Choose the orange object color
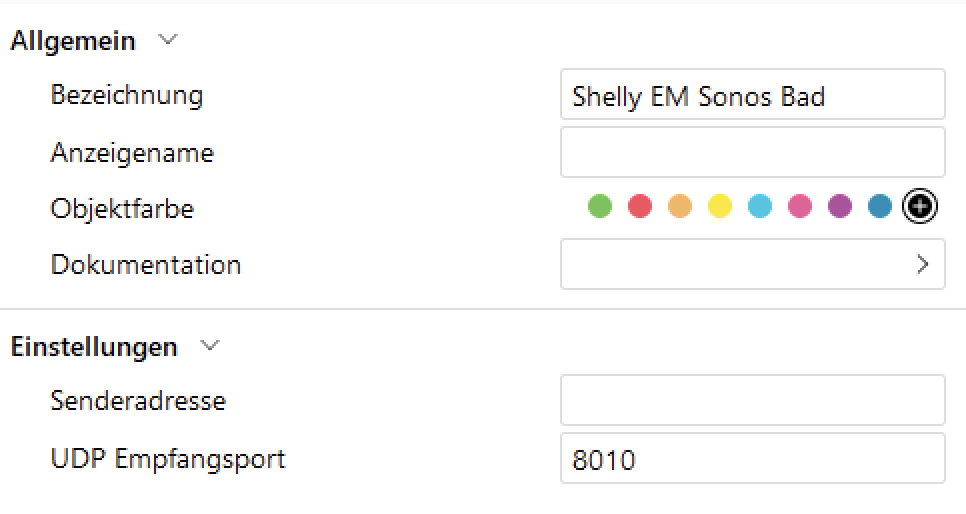 tap(680, 207)
